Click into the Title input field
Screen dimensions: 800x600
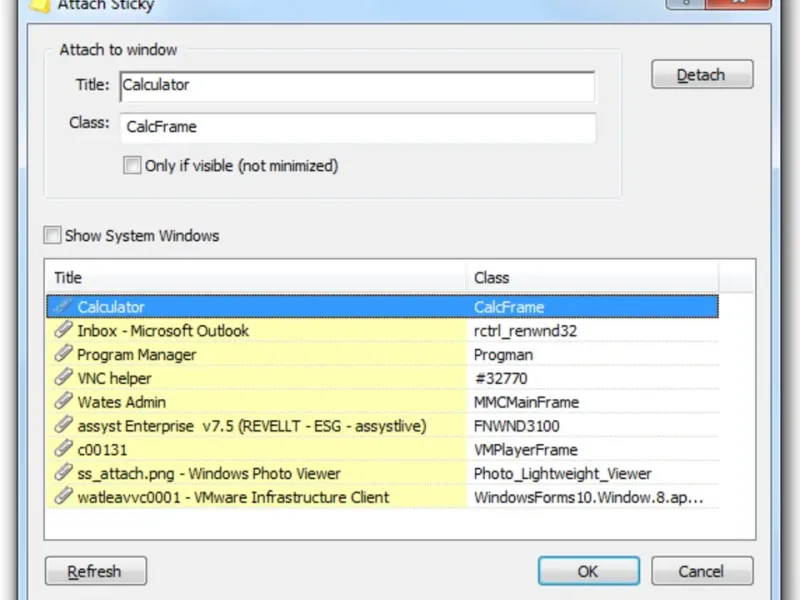tap(357, 86)
